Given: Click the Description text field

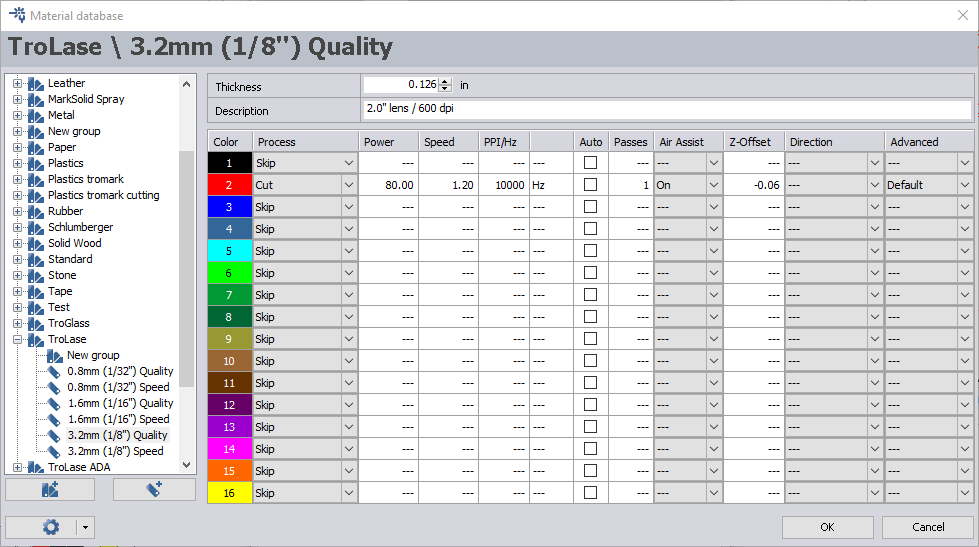Looking at the screenshot, I should click(x=666, y=109).
